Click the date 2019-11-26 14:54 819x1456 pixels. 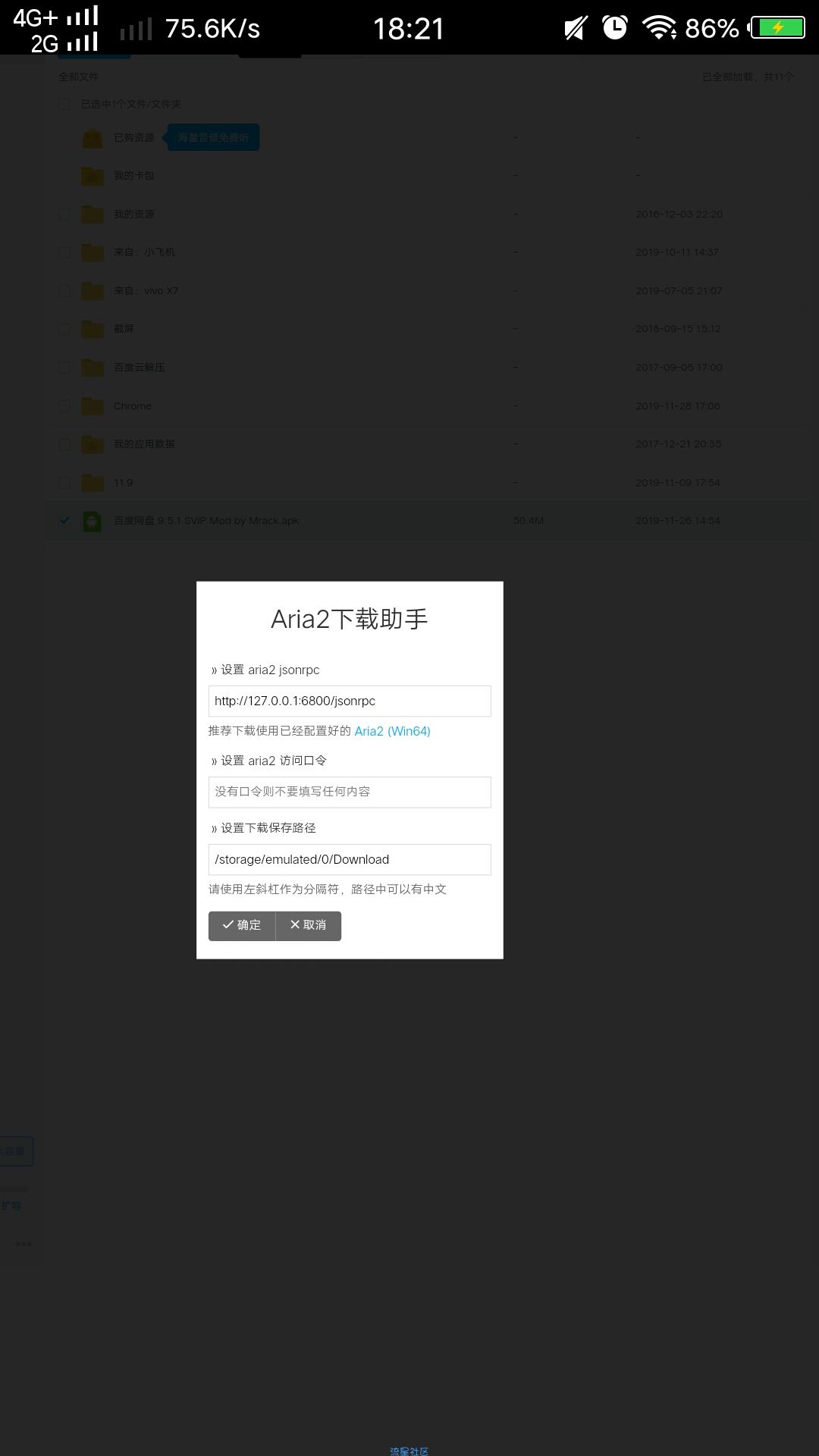click(678, 520)
